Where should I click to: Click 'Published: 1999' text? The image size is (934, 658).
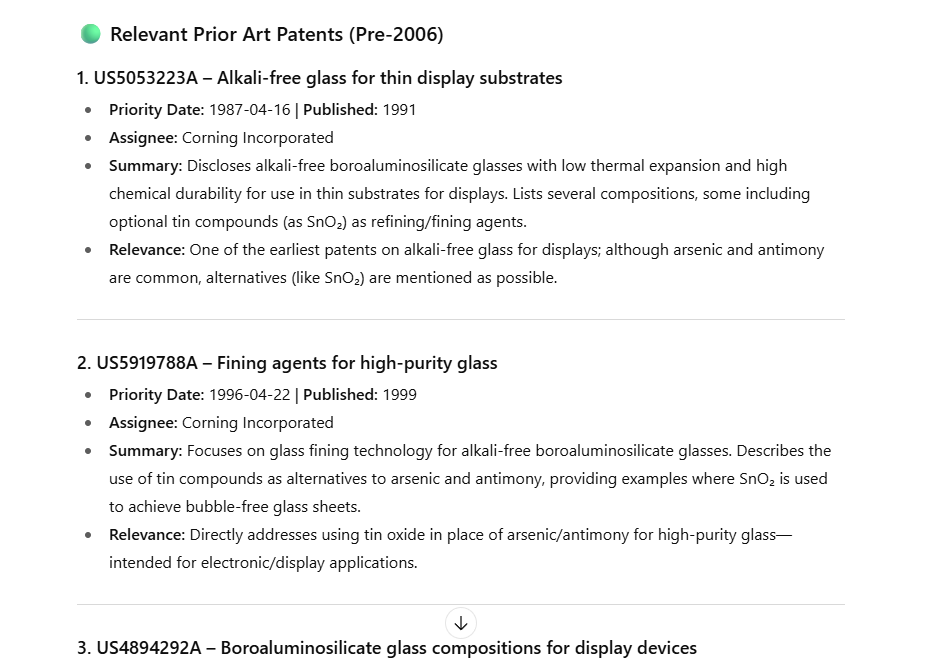pos(360,395)
